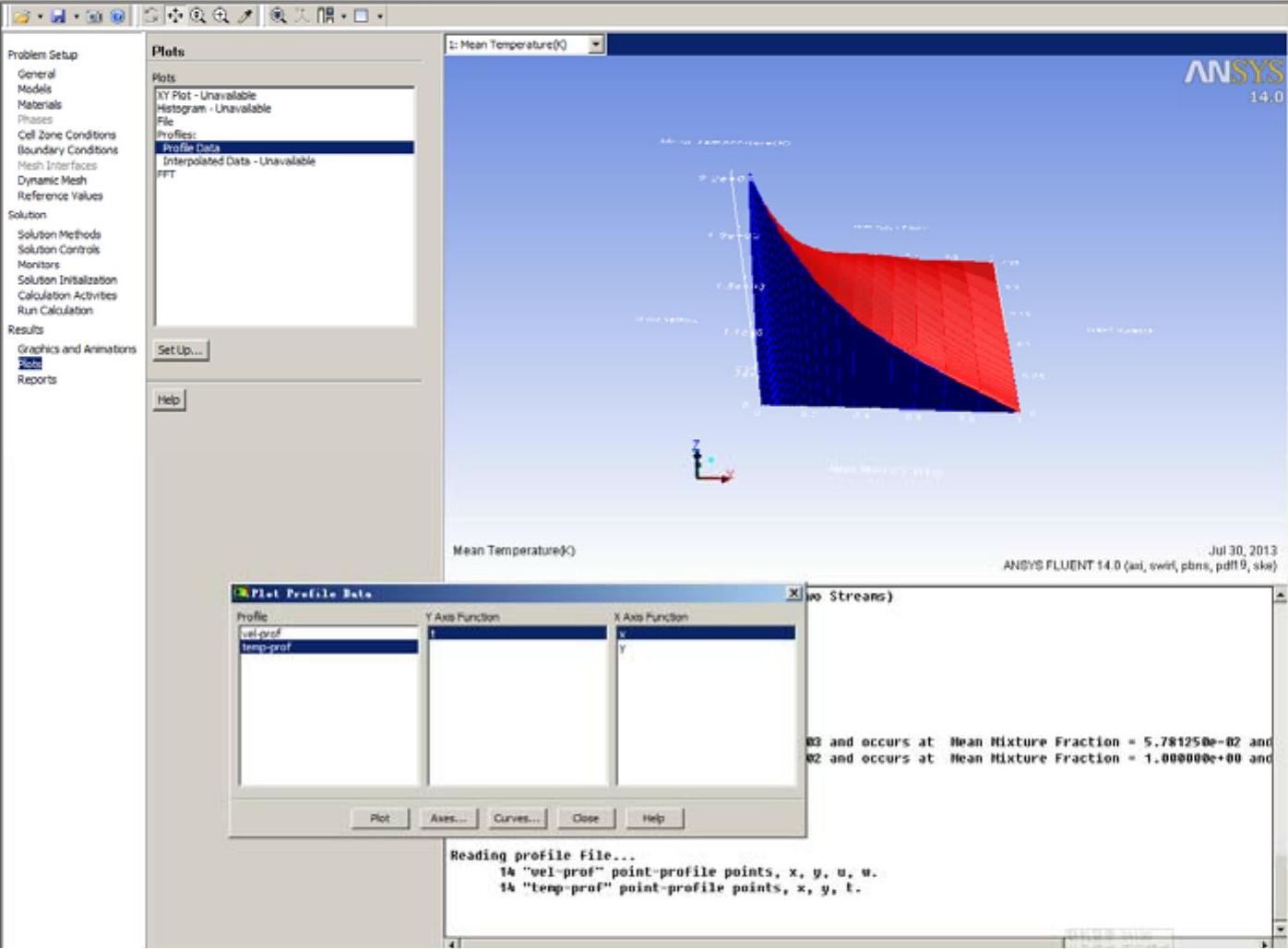Open help via the blue question icon
This screenshot has height=949, width=1288.
118,16
